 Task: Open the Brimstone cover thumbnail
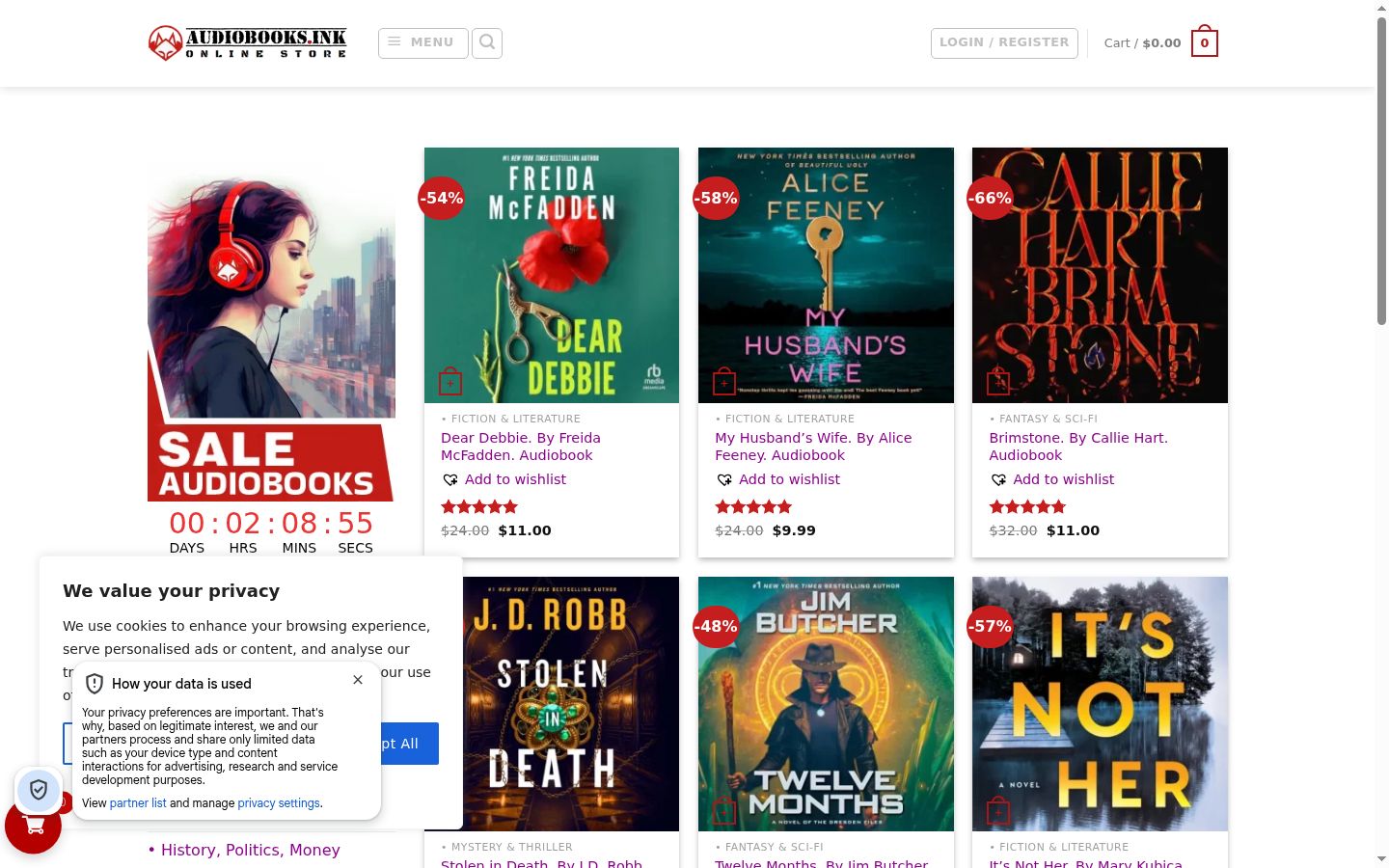click(1100, 275)
